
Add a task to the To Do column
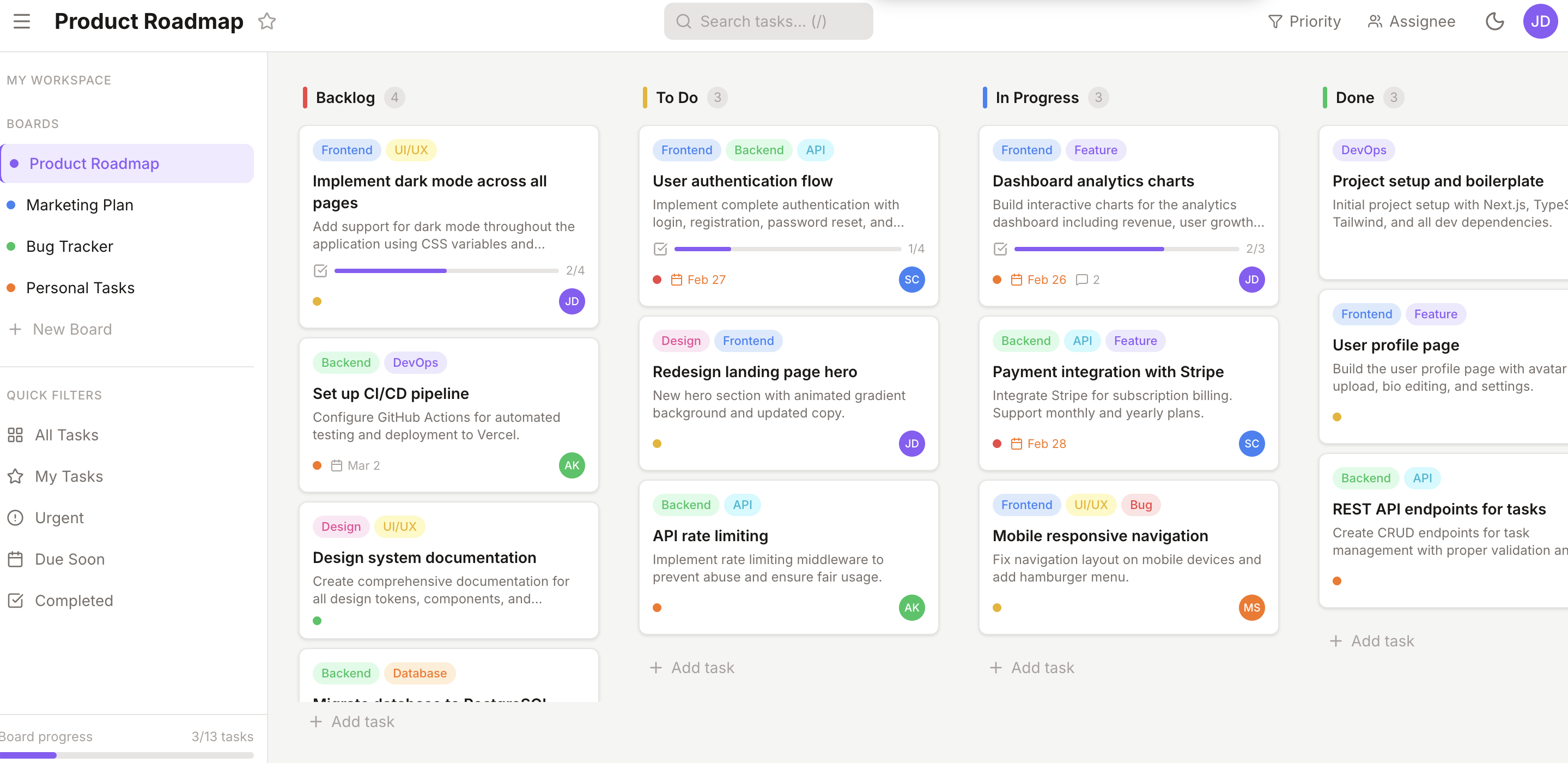(x=692, y=667)
